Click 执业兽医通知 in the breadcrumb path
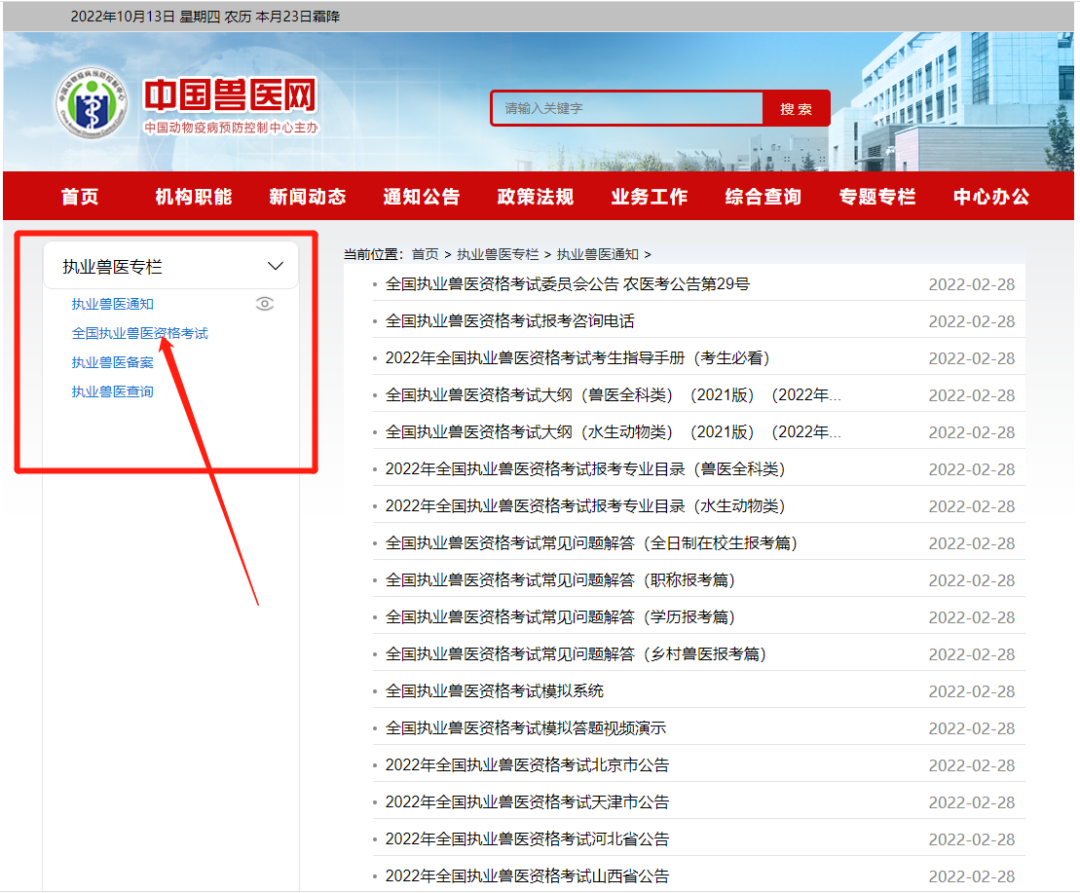This screenshot has width=1080, height=893. (x=594, y=253)
